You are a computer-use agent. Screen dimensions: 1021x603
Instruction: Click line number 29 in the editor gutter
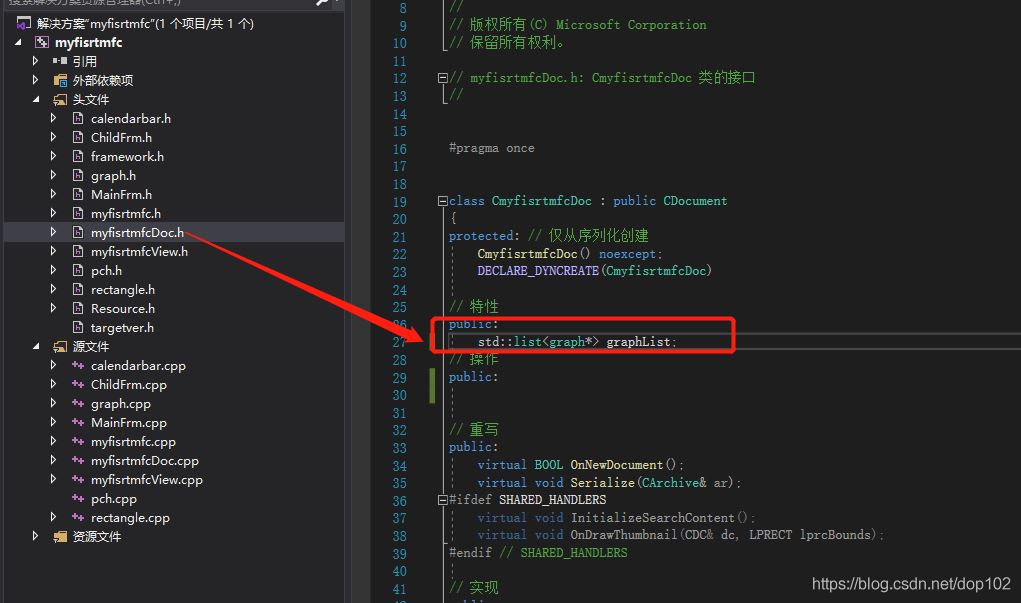399,378
